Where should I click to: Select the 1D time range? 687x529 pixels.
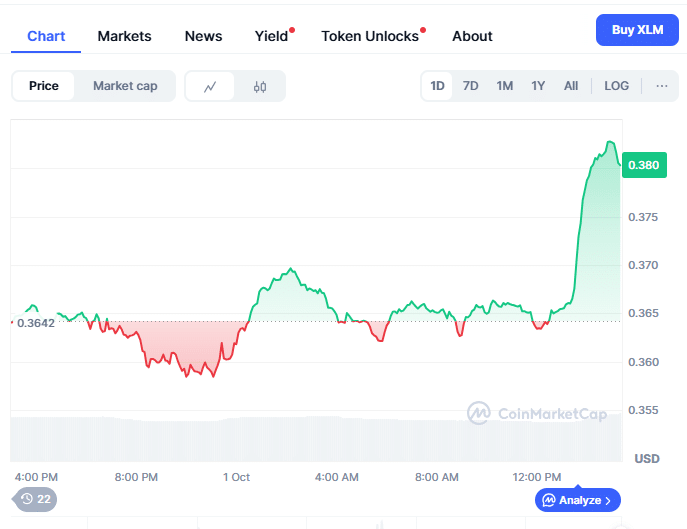437,86
